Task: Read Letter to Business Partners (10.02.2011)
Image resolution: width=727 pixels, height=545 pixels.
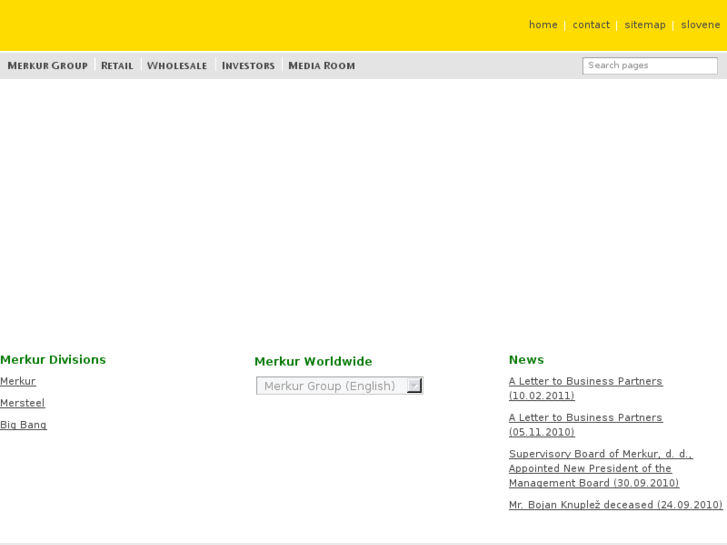Action: (x=586, y=388)
